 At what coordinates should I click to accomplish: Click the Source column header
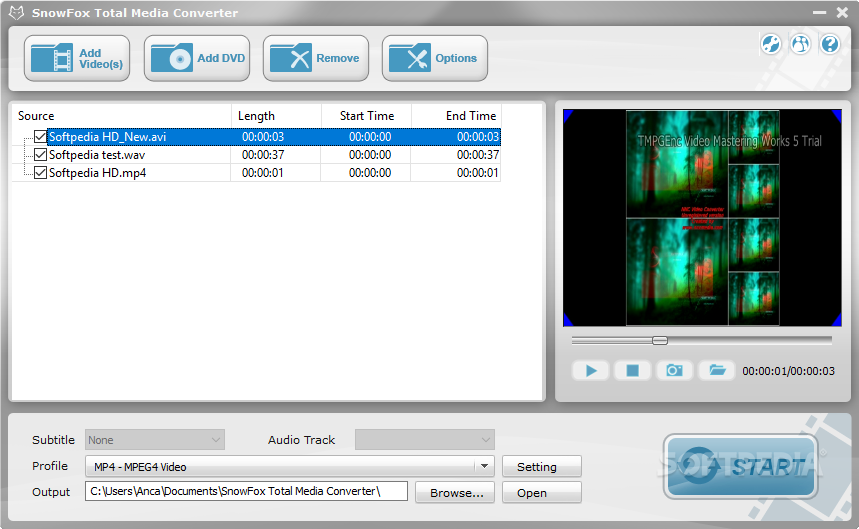pyautogui.click(x=122, y=116)
